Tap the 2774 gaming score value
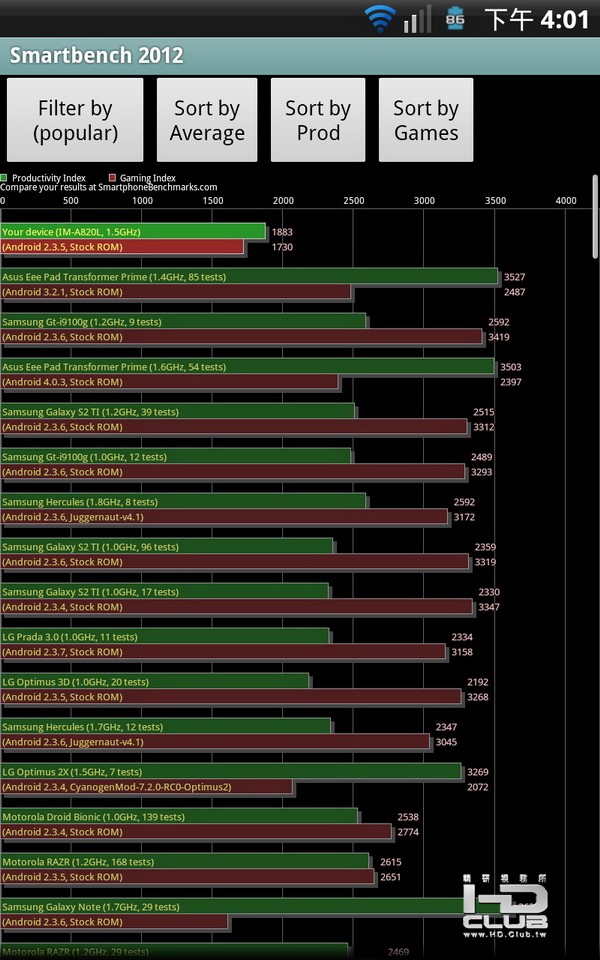This screenshot has height=960, width=600. [408, 832]
